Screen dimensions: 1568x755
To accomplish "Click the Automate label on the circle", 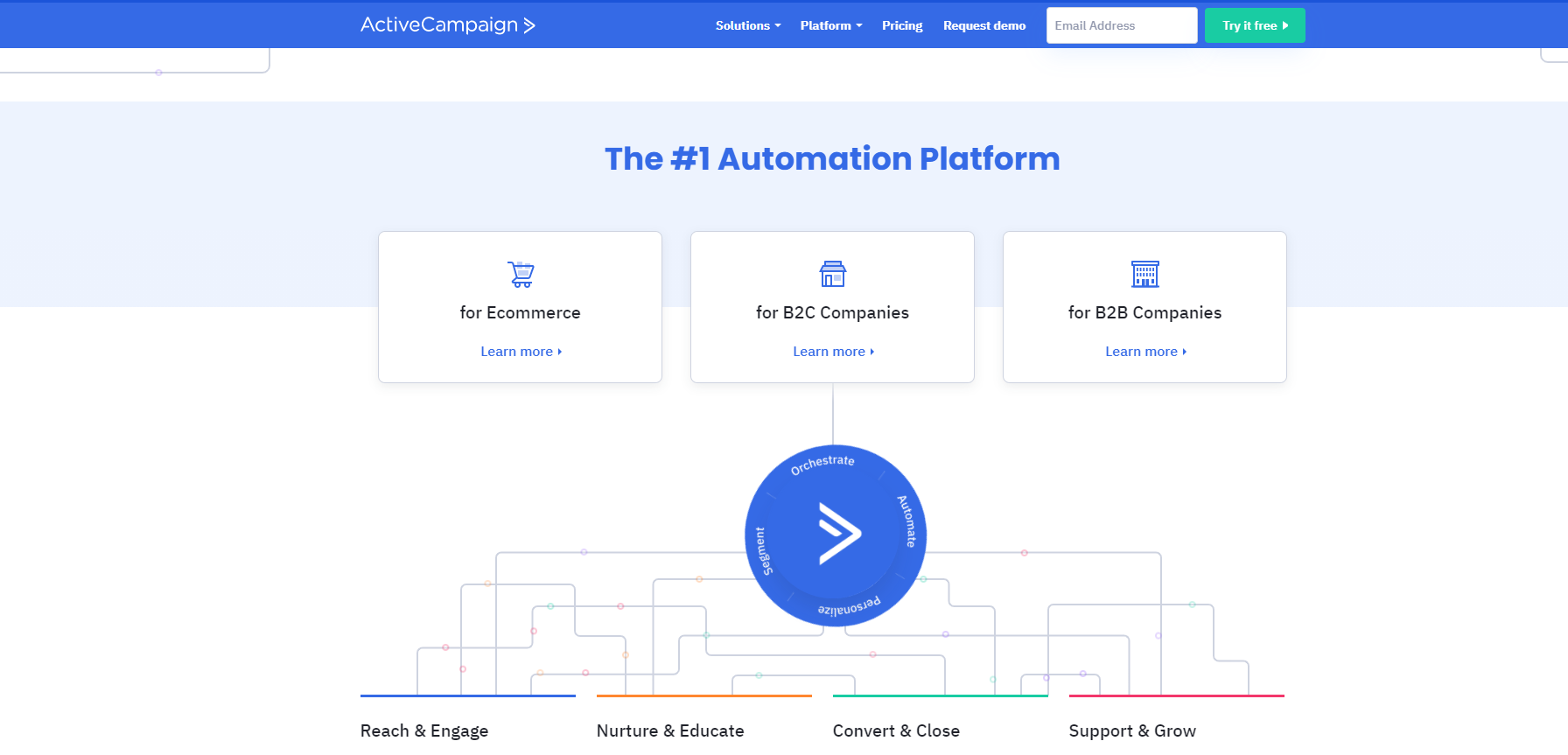I will 907,521.
